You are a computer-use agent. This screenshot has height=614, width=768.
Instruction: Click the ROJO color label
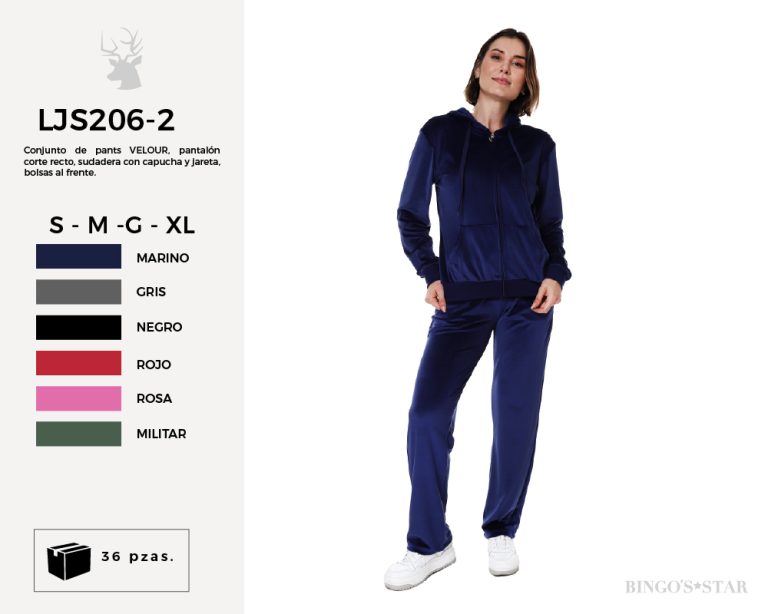tap(153, 365)
